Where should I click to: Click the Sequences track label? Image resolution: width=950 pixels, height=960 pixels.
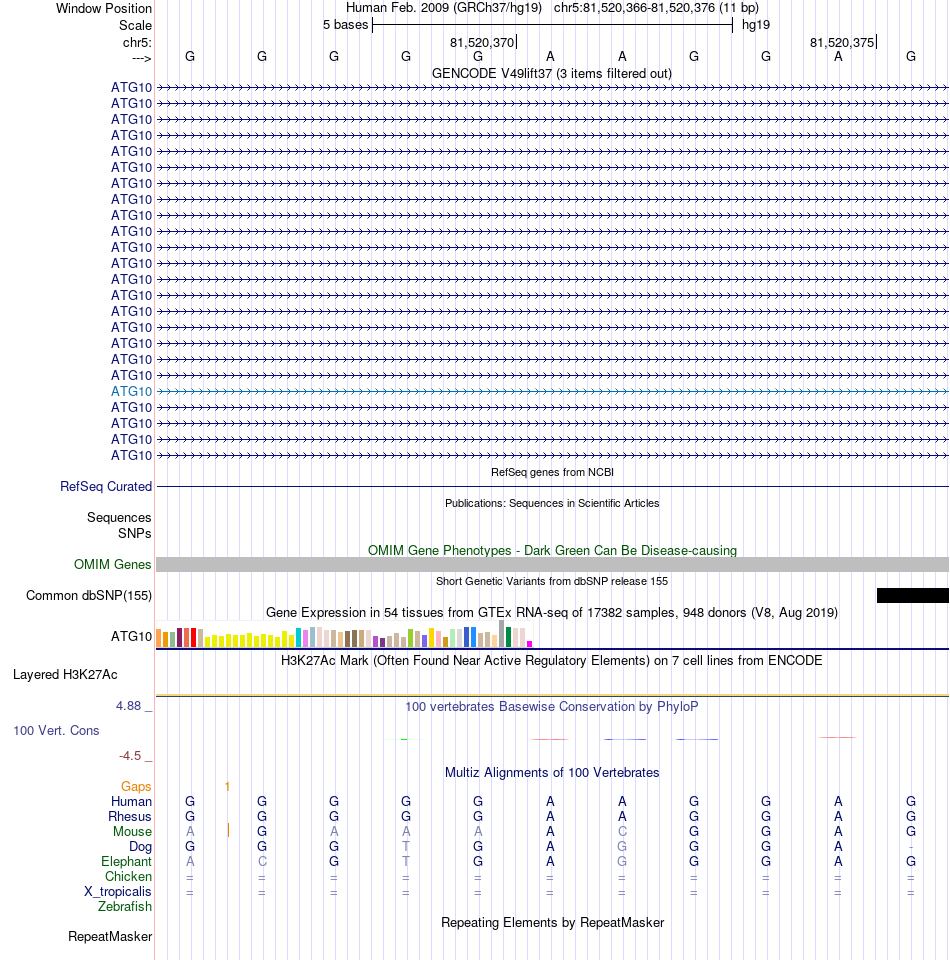(x=119, y=517)
